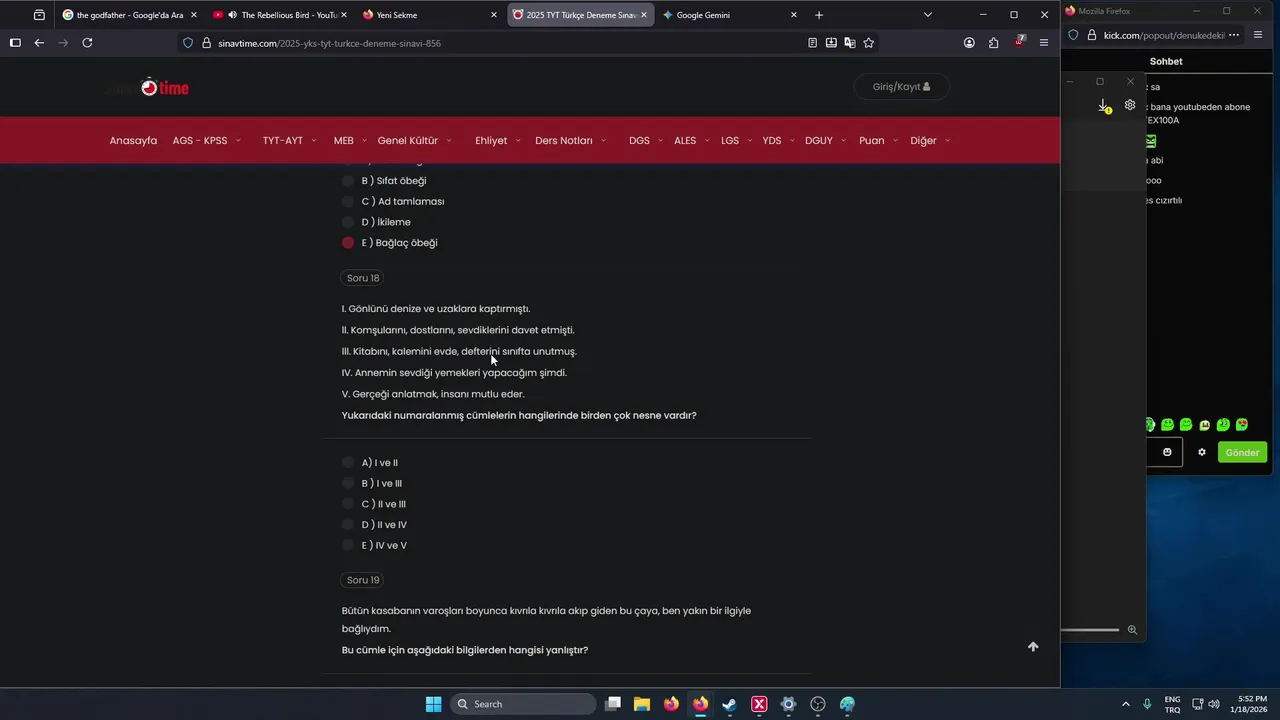Open the Firefox account icon
1280x720 pixels.
click(x=969, y=43)
